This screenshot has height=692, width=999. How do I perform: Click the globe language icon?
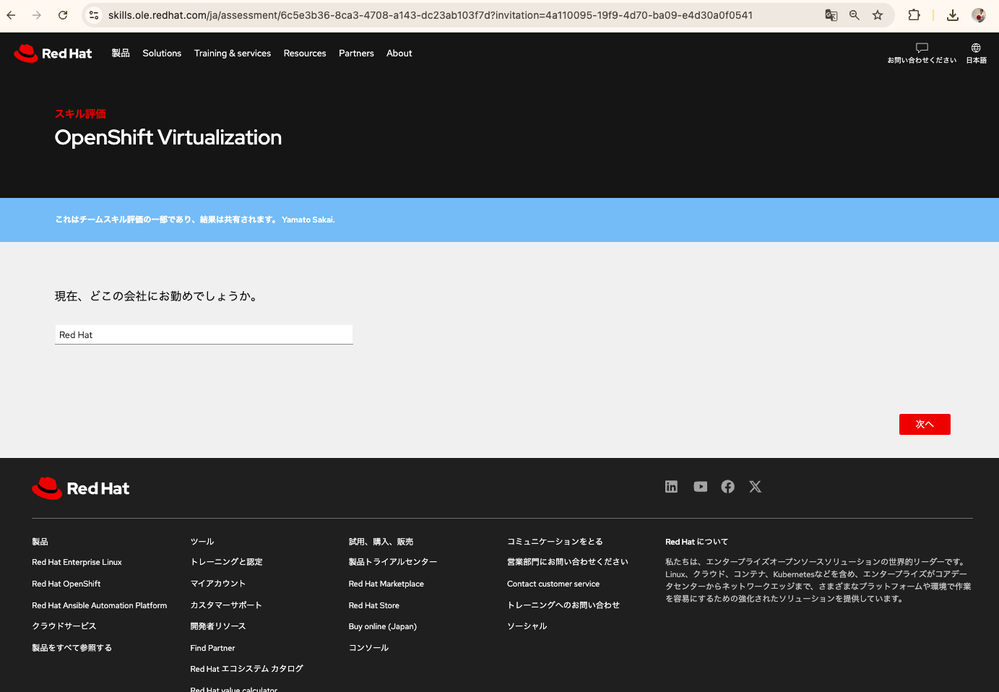click(x=975, y=47)
